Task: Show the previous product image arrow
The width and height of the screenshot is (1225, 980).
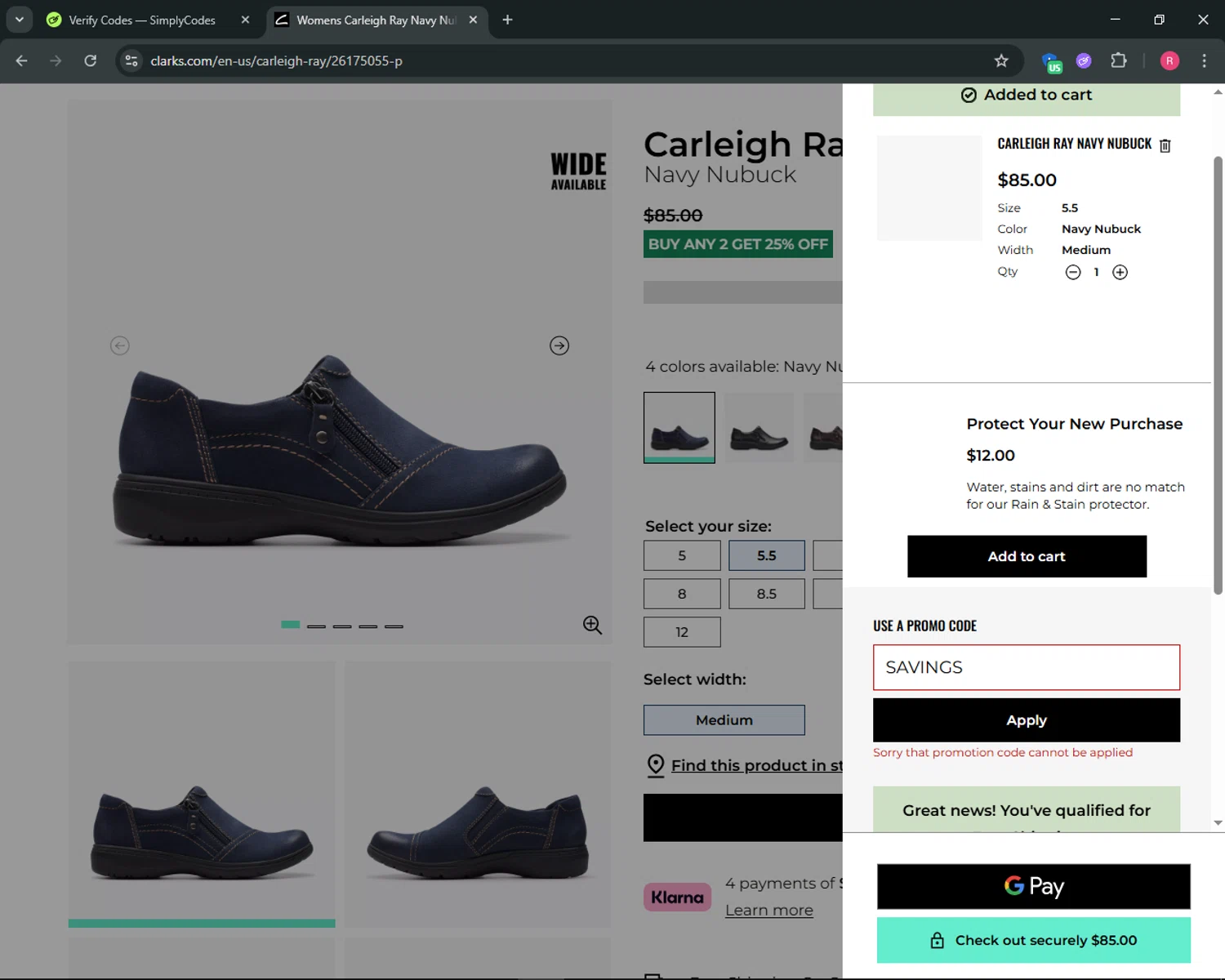Action: (120, 345)
